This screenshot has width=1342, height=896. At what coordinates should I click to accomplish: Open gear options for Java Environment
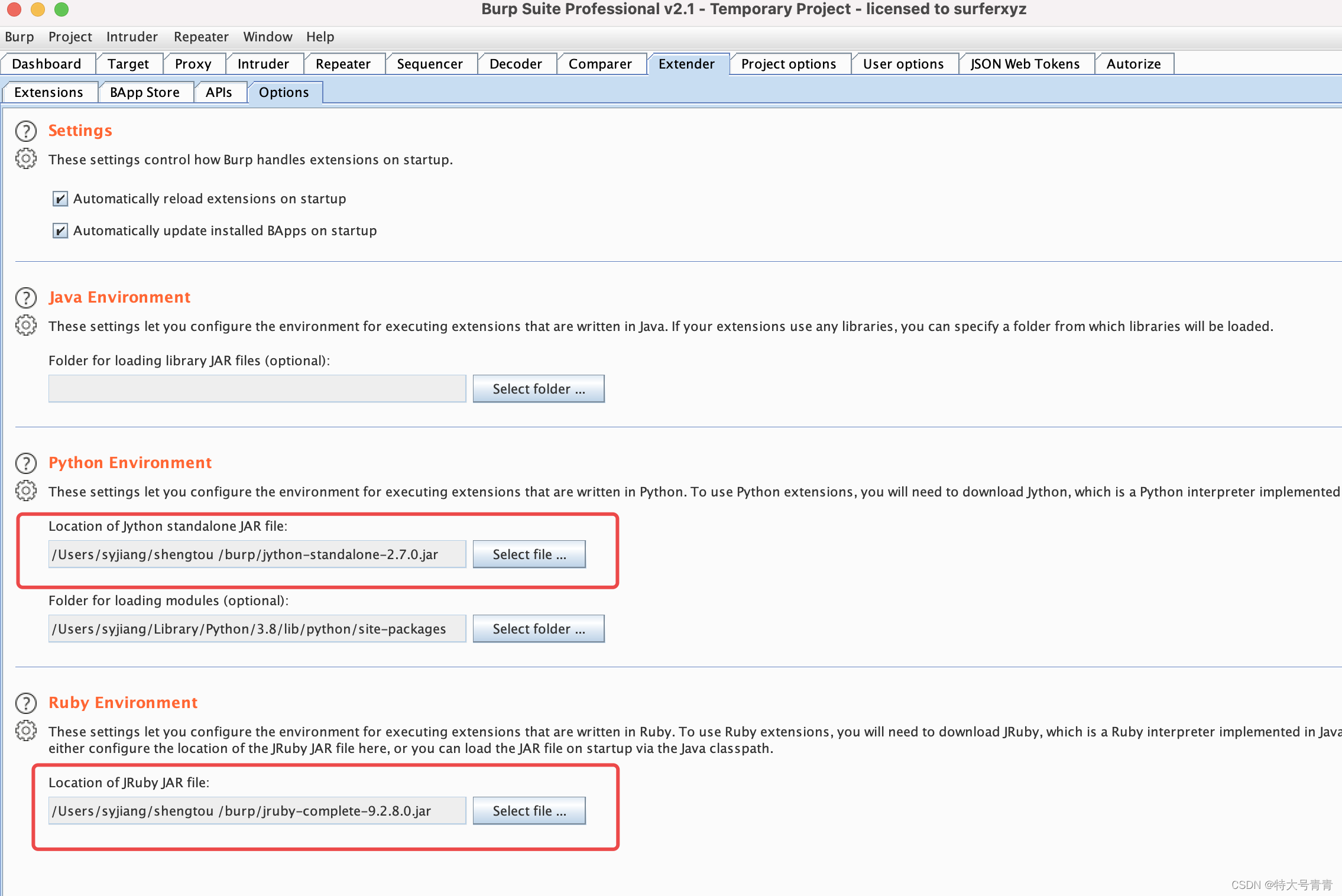click(26, 326)
